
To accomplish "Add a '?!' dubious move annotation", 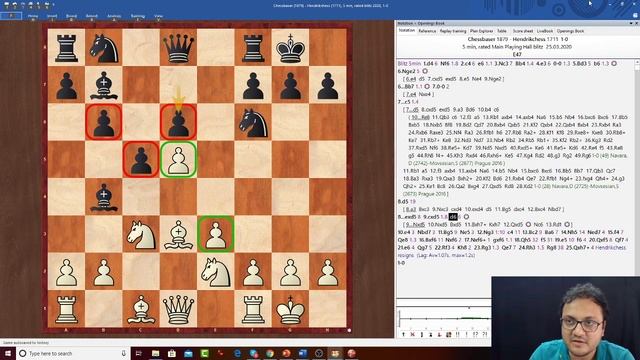I will (x=485, y=334).
